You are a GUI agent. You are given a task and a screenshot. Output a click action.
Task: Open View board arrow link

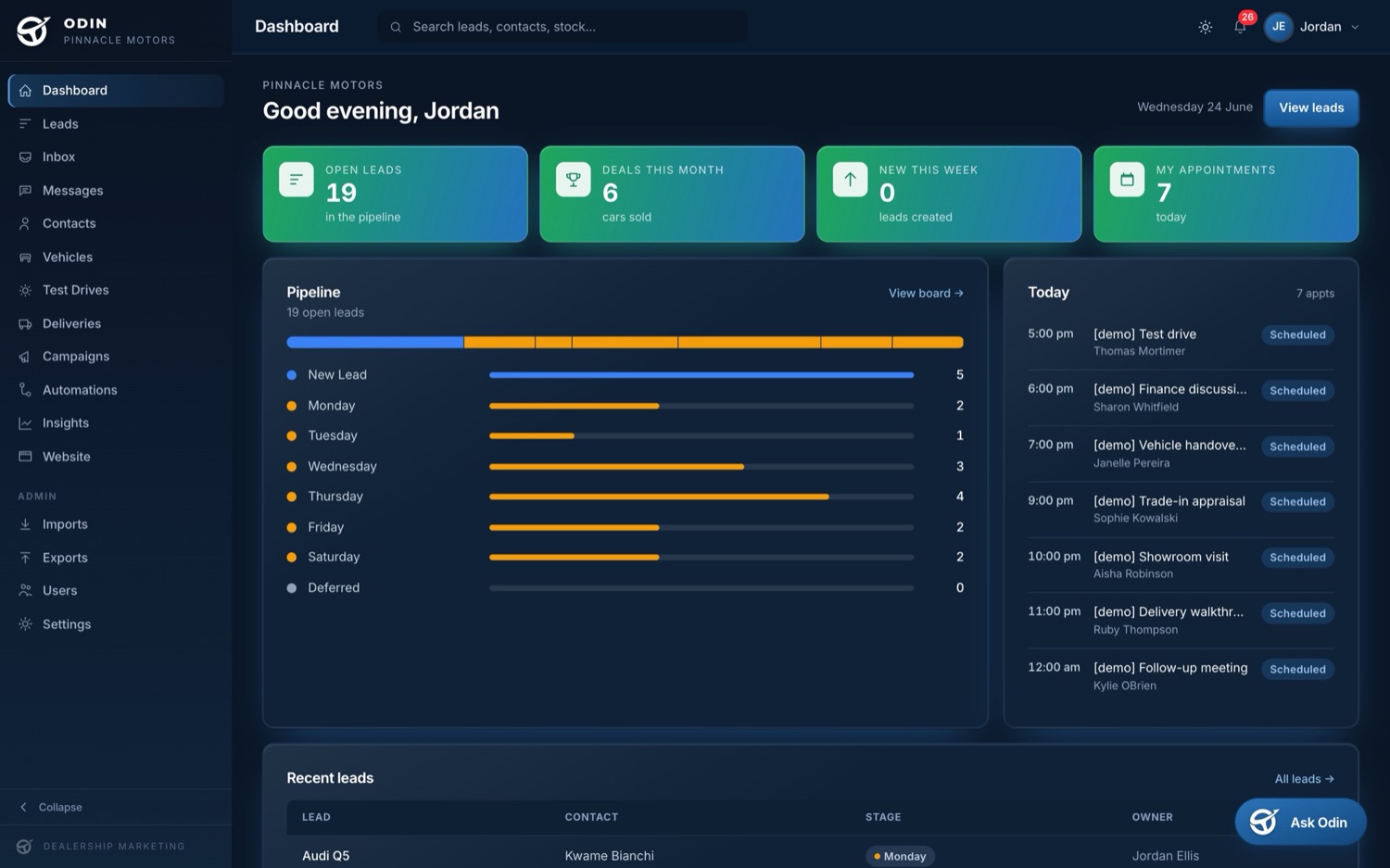click(926, 294)
